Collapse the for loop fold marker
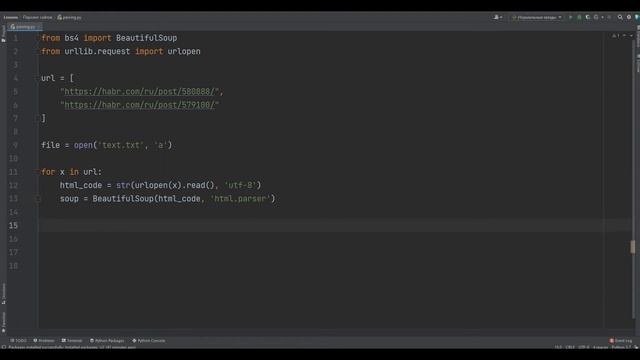 coord(38,172)
